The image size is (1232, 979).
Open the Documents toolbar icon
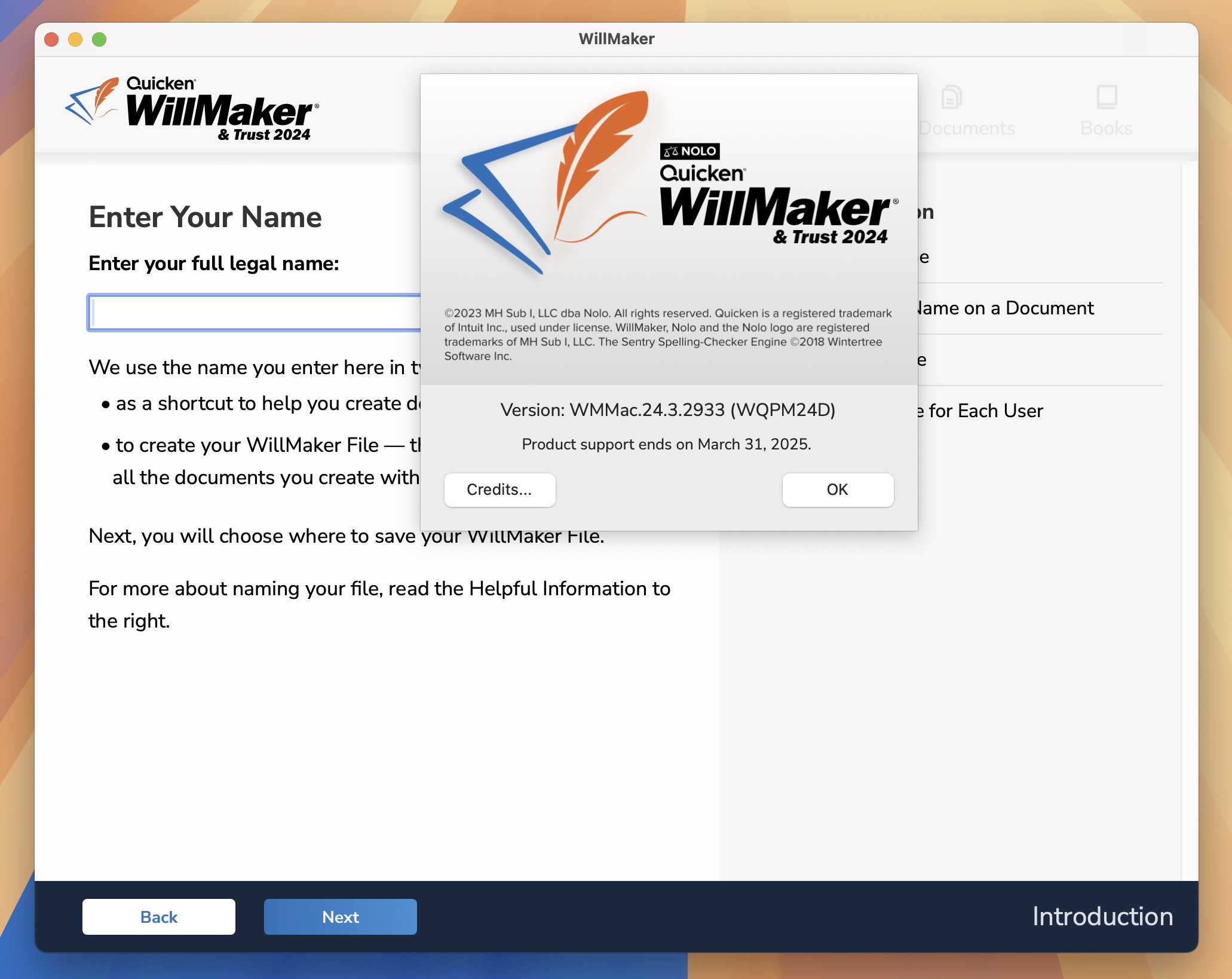pos(966,111)
